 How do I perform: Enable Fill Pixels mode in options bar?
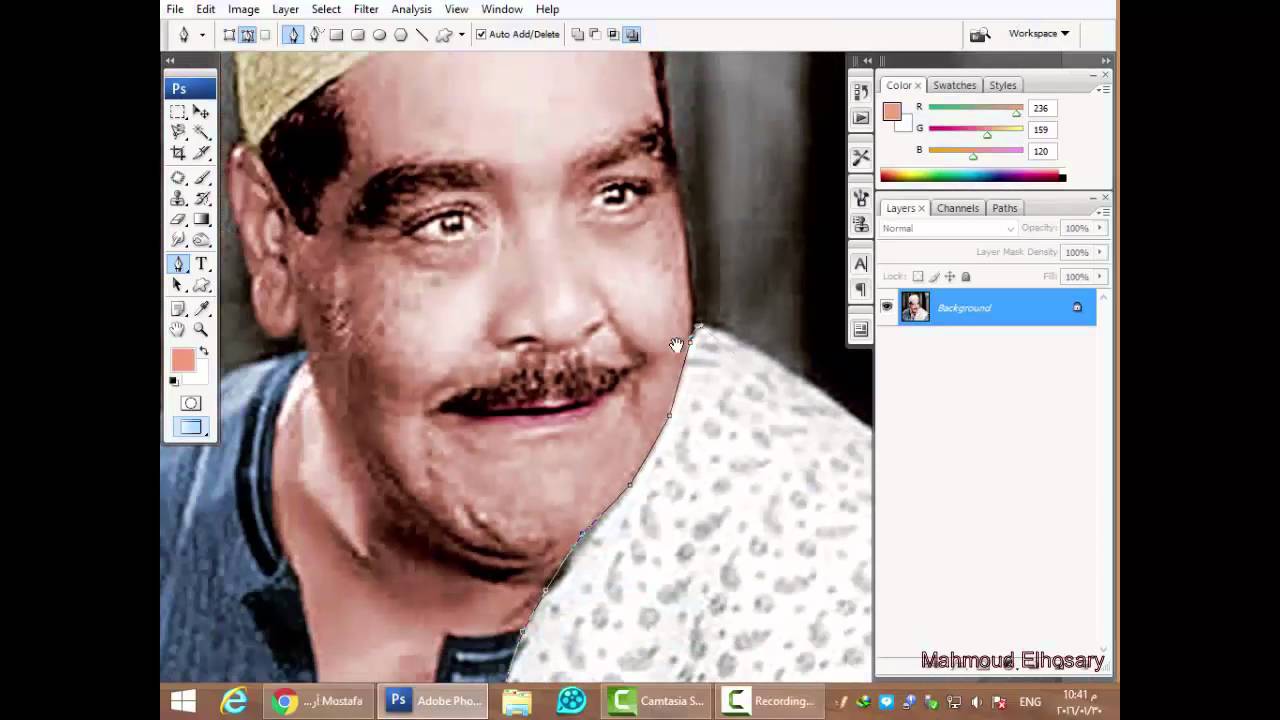[x=265, y=35]
